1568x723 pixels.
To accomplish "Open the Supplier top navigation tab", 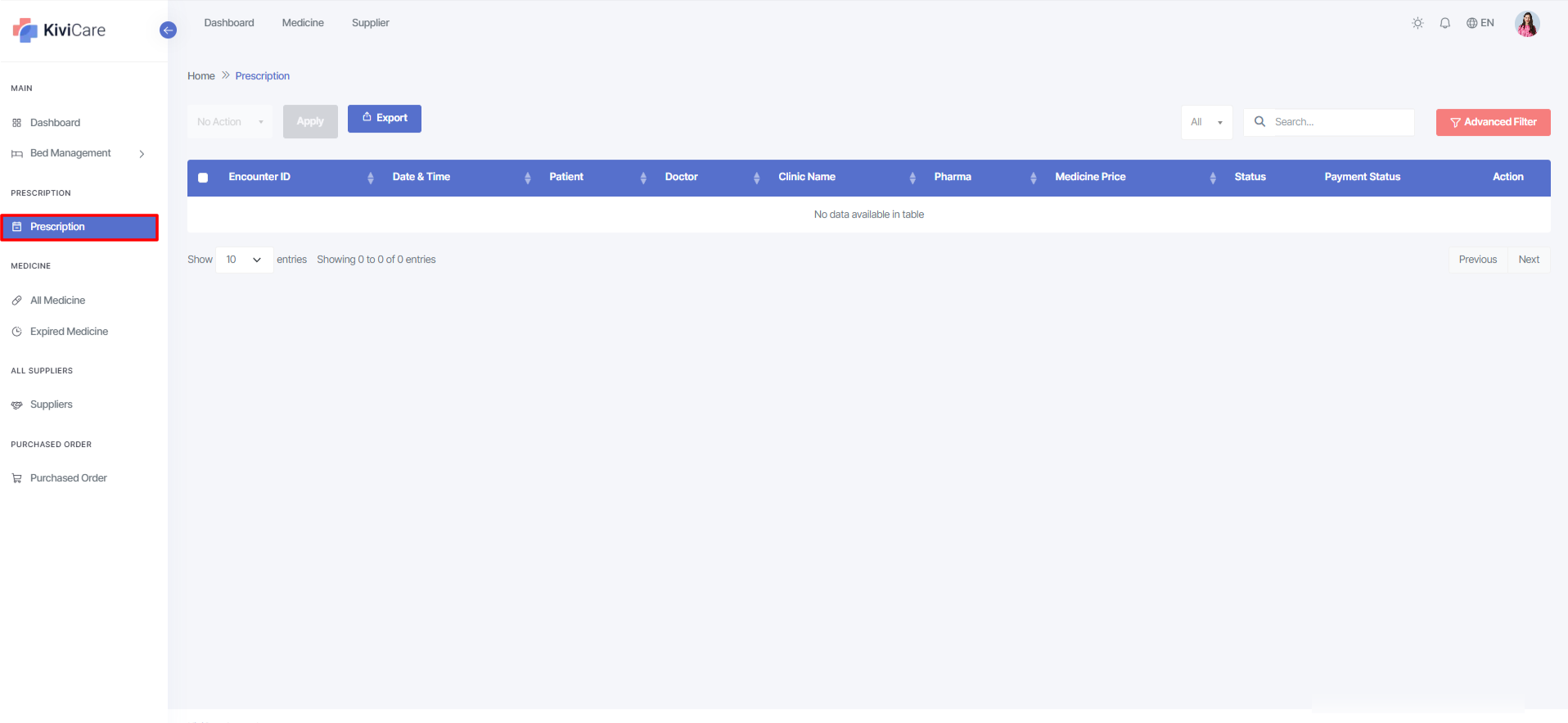I will [x=370, y=23].
